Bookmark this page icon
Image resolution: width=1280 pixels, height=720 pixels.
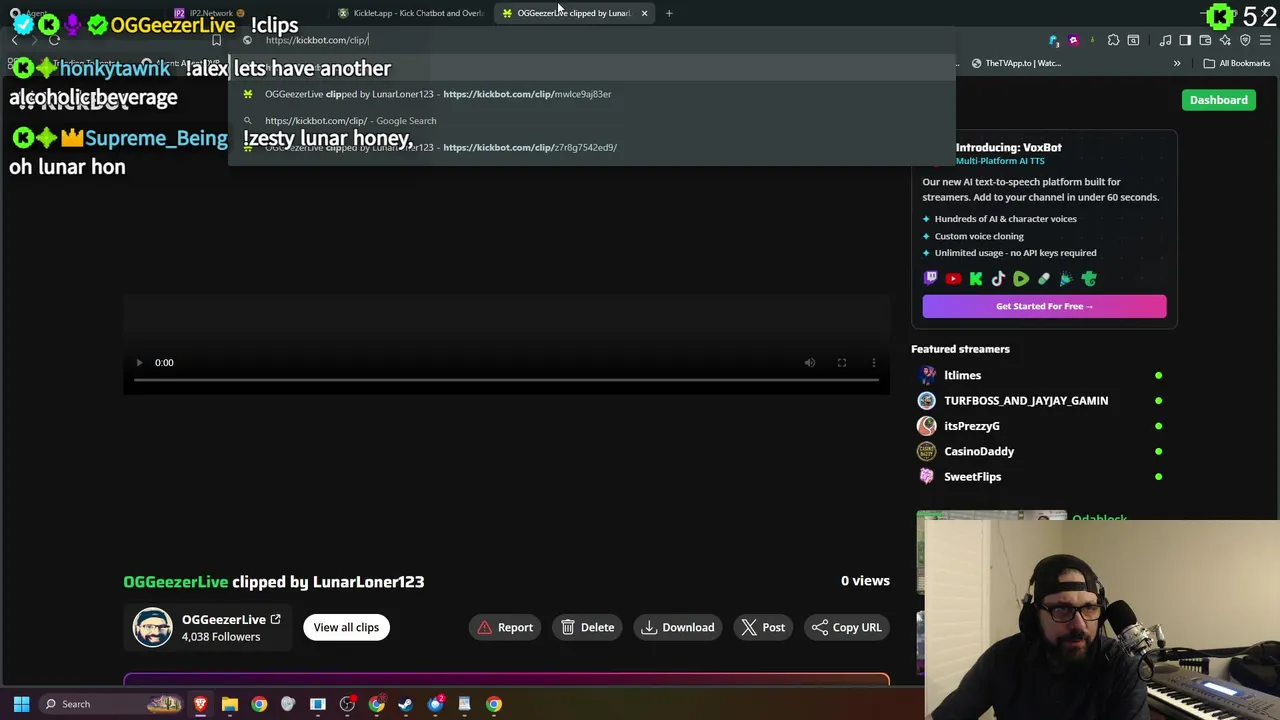(216, 40)
